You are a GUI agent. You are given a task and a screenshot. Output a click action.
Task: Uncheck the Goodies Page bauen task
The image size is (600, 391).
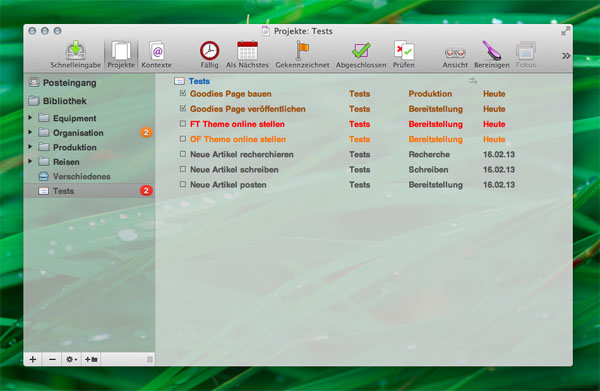(x=183, y=93)
